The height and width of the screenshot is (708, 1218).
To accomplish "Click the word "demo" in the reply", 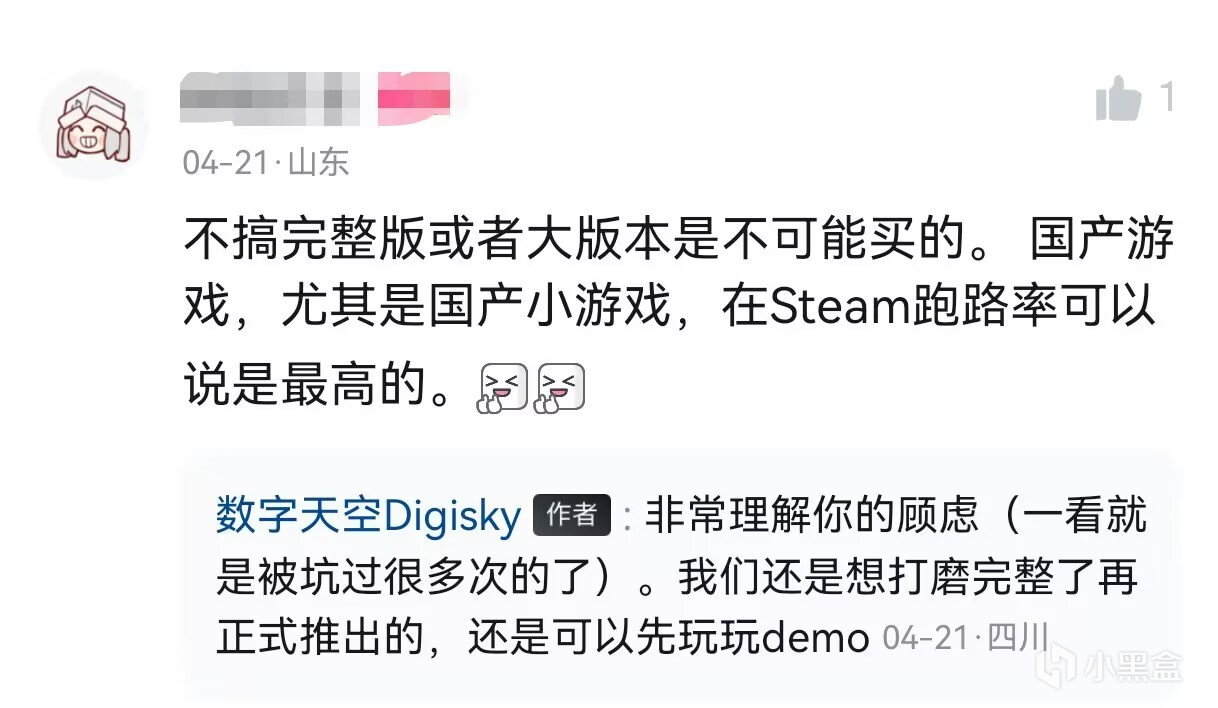I will click(815, 638).
